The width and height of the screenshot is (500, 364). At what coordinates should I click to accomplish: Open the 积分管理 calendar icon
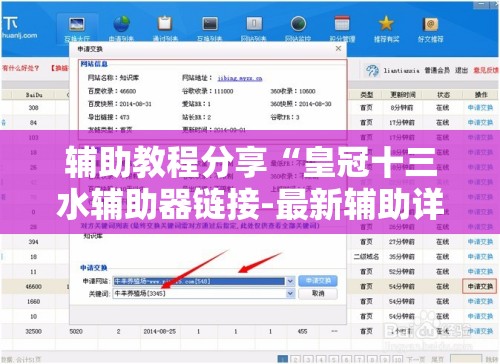[x=342, y=24]
